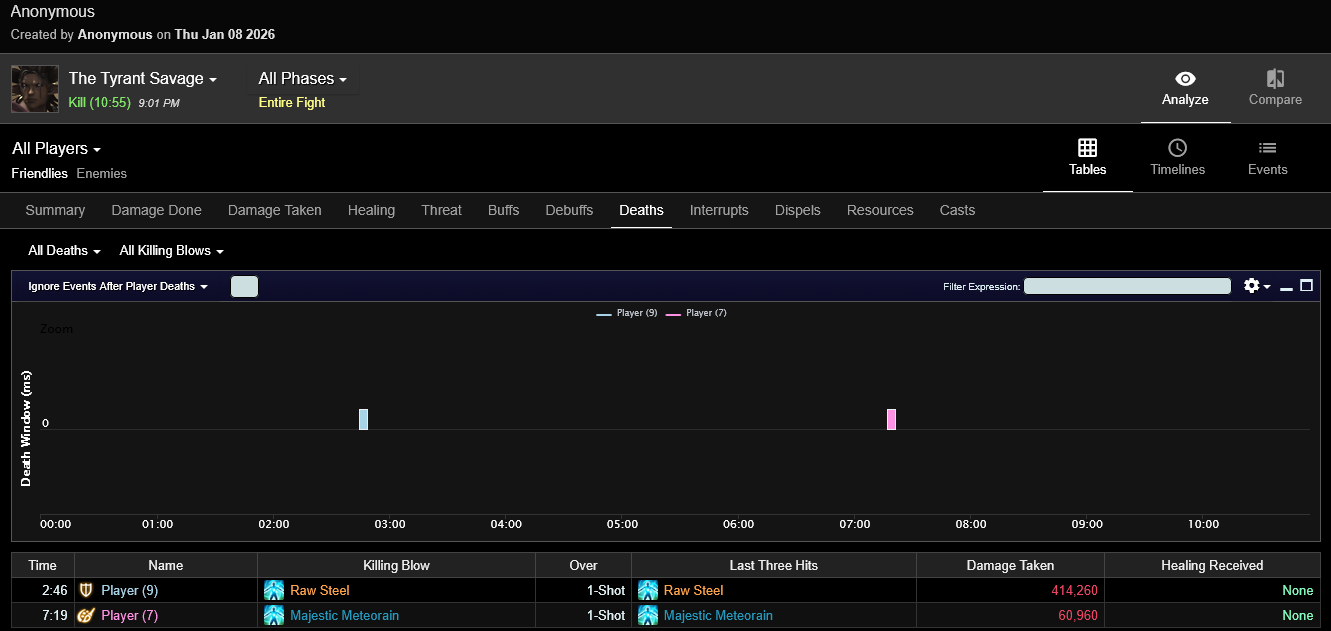Image resolution: width=1331 pixels, height=631 pixels.
Task: Click the 60,960 damage taken value
Action: (x=1078, y=615)
